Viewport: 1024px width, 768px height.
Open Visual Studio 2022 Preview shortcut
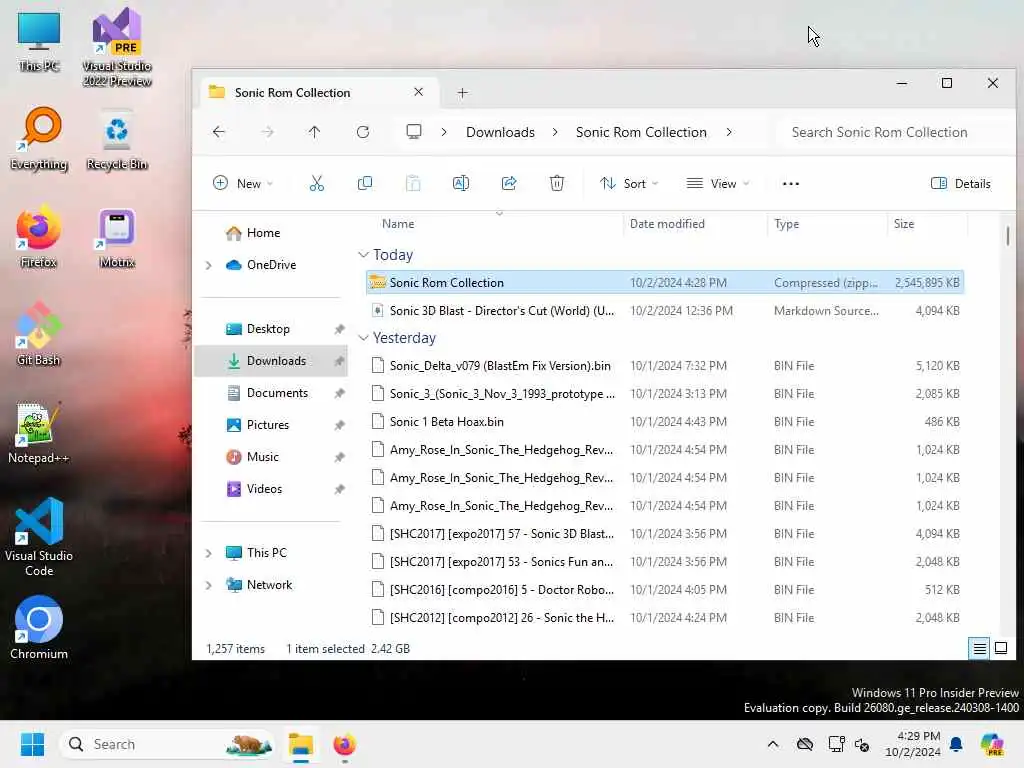117,47
